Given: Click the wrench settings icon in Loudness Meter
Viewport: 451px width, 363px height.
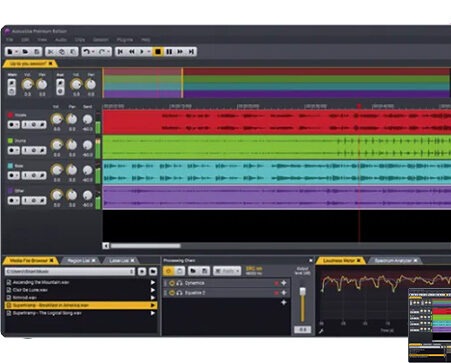Looking at the screenshot, I should 321,331.
